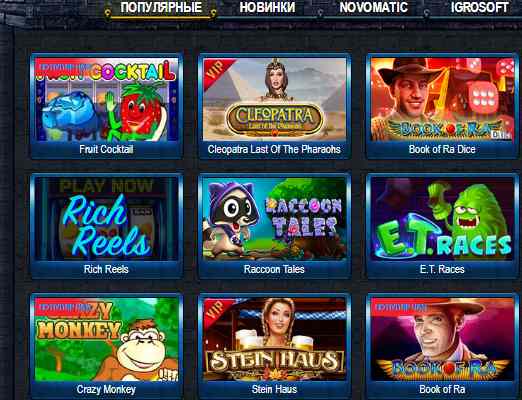Click the VIP badge on Stein Haus

(x=215, y=311)
